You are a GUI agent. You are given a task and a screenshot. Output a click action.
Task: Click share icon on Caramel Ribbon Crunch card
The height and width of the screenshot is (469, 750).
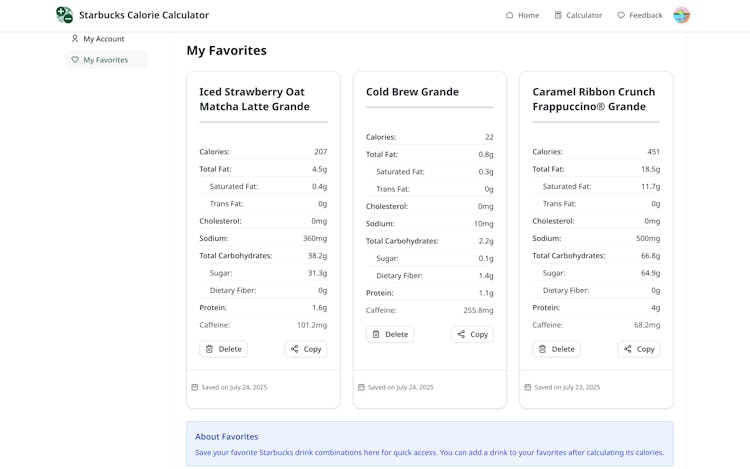(628, 349)
